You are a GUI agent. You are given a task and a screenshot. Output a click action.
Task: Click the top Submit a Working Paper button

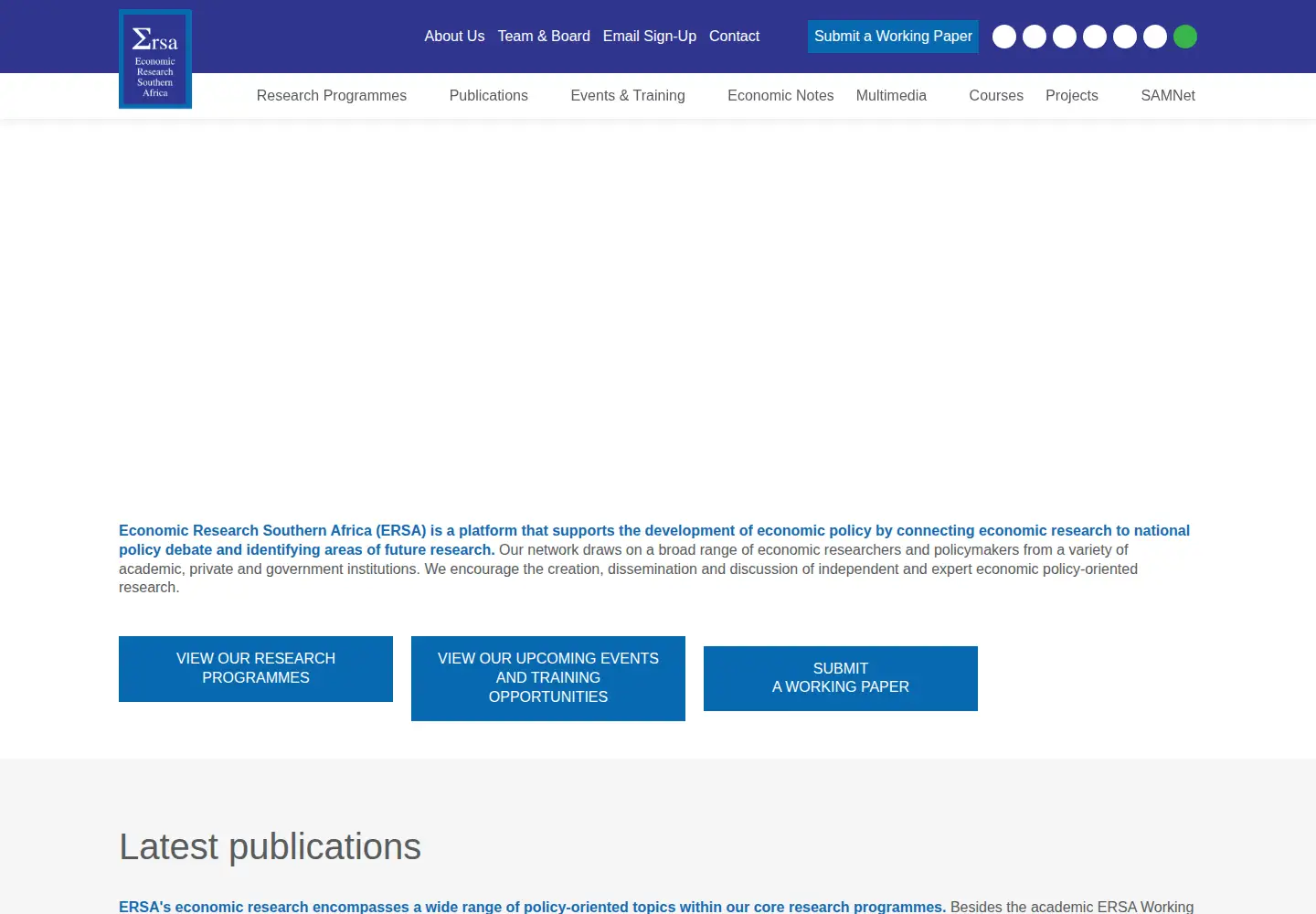click(893, 37)
